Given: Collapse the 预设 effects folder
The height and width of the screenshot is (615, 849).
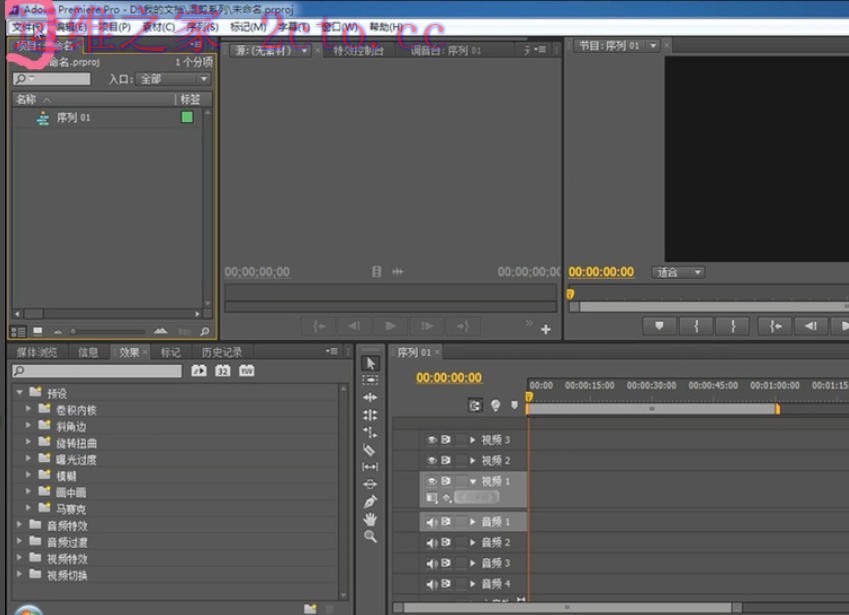Looking at the screenshot, I should coord(19,392).
